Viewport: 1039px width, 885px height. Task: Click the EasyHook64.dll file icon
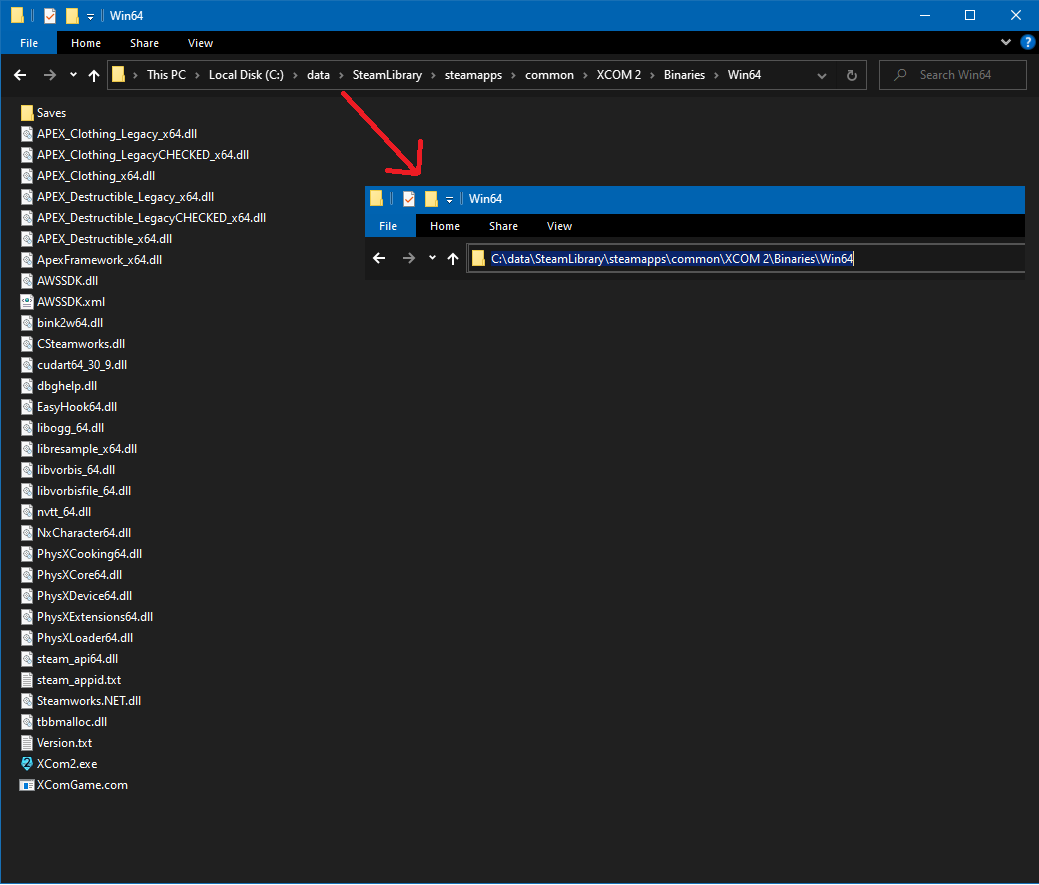[x=27, y=407]
